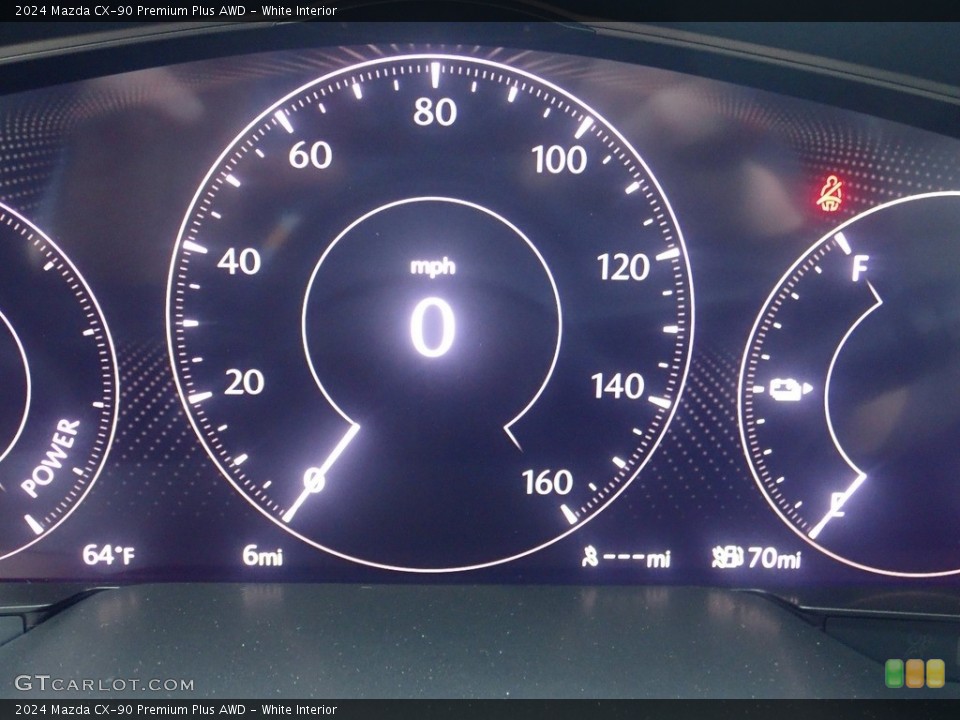Click the red seatbelt warning icon
The image size is (960, 720).
point(830,193)
